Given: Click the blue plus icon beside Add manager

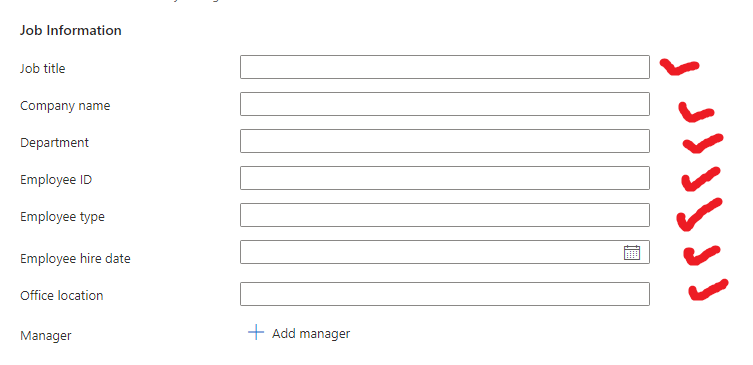Looking at the screenshot, I should (x=256, y=332).
